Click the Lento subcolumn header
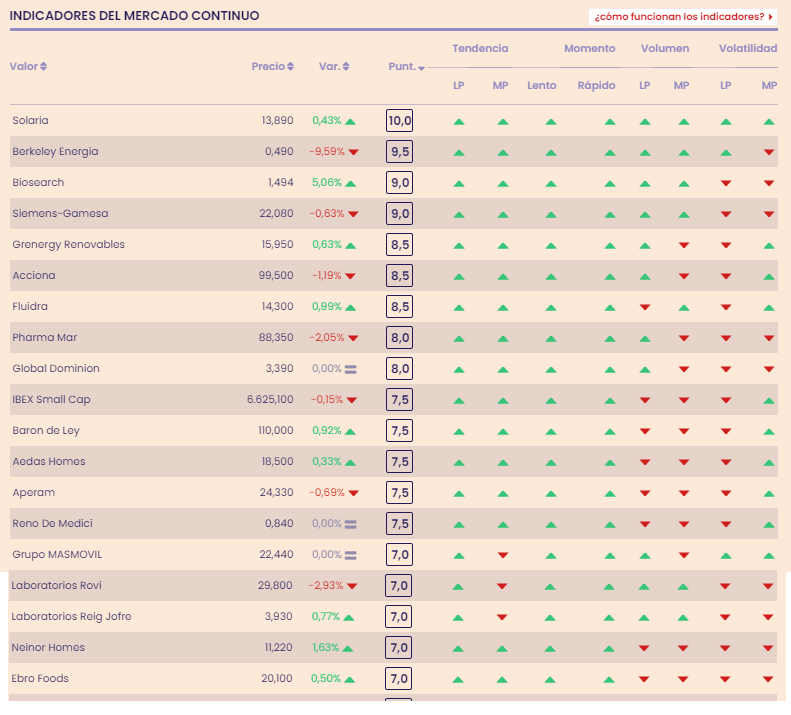Image resolution: width=791 pixels, height=715 pixels. click(542, 85)
